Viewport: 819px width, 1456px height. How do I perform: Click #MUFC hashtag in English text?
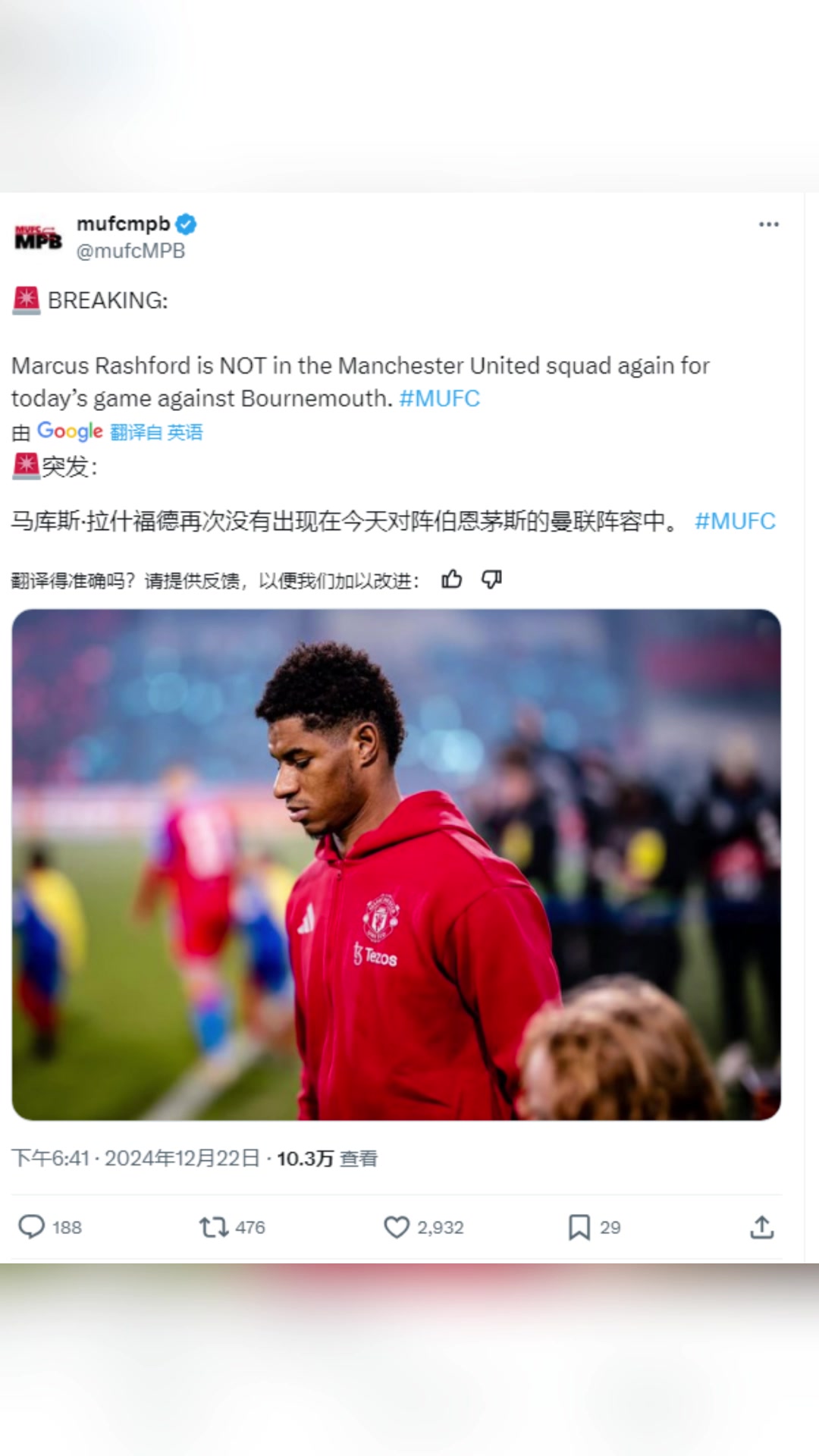pos(440,399)
